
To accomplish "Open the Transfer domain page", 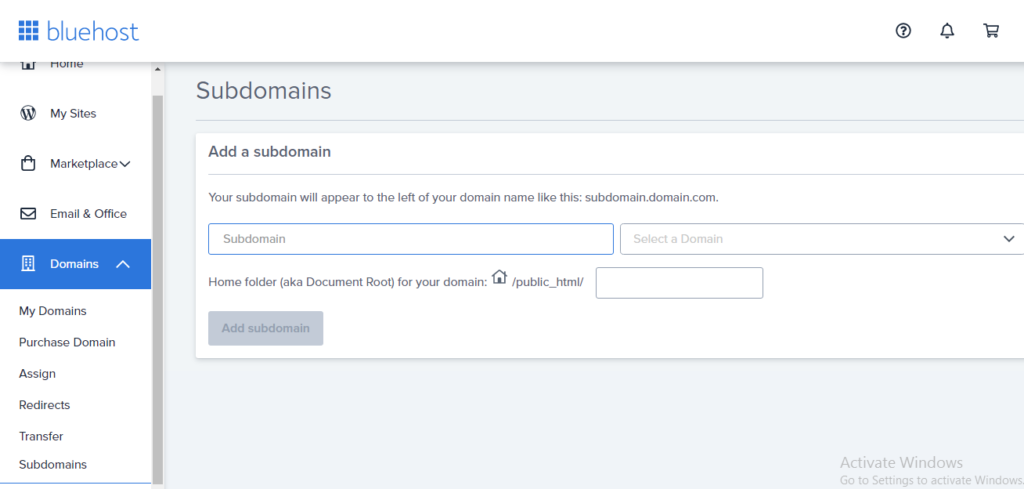I will [40, 436].
